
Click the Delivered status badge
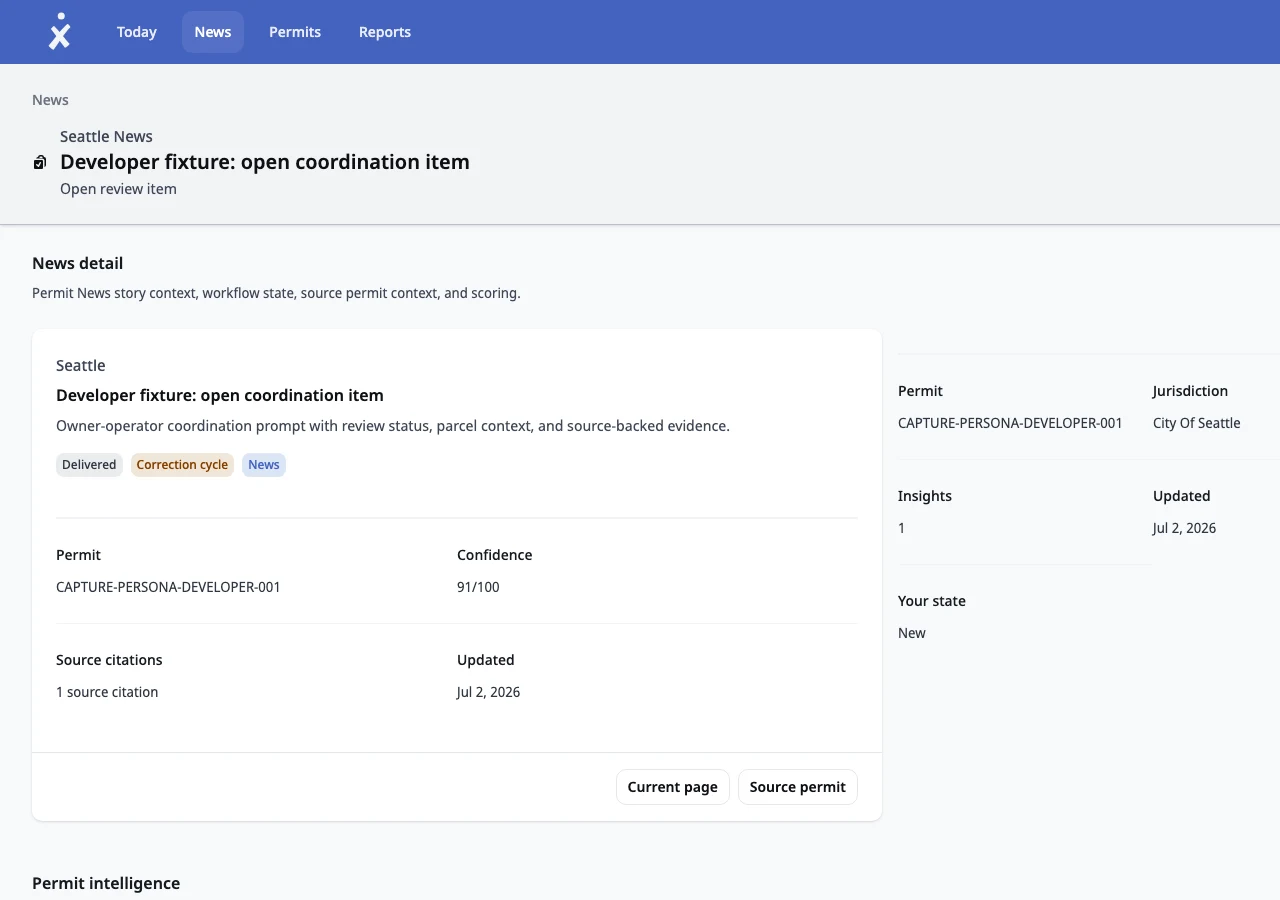pos(89,465)
